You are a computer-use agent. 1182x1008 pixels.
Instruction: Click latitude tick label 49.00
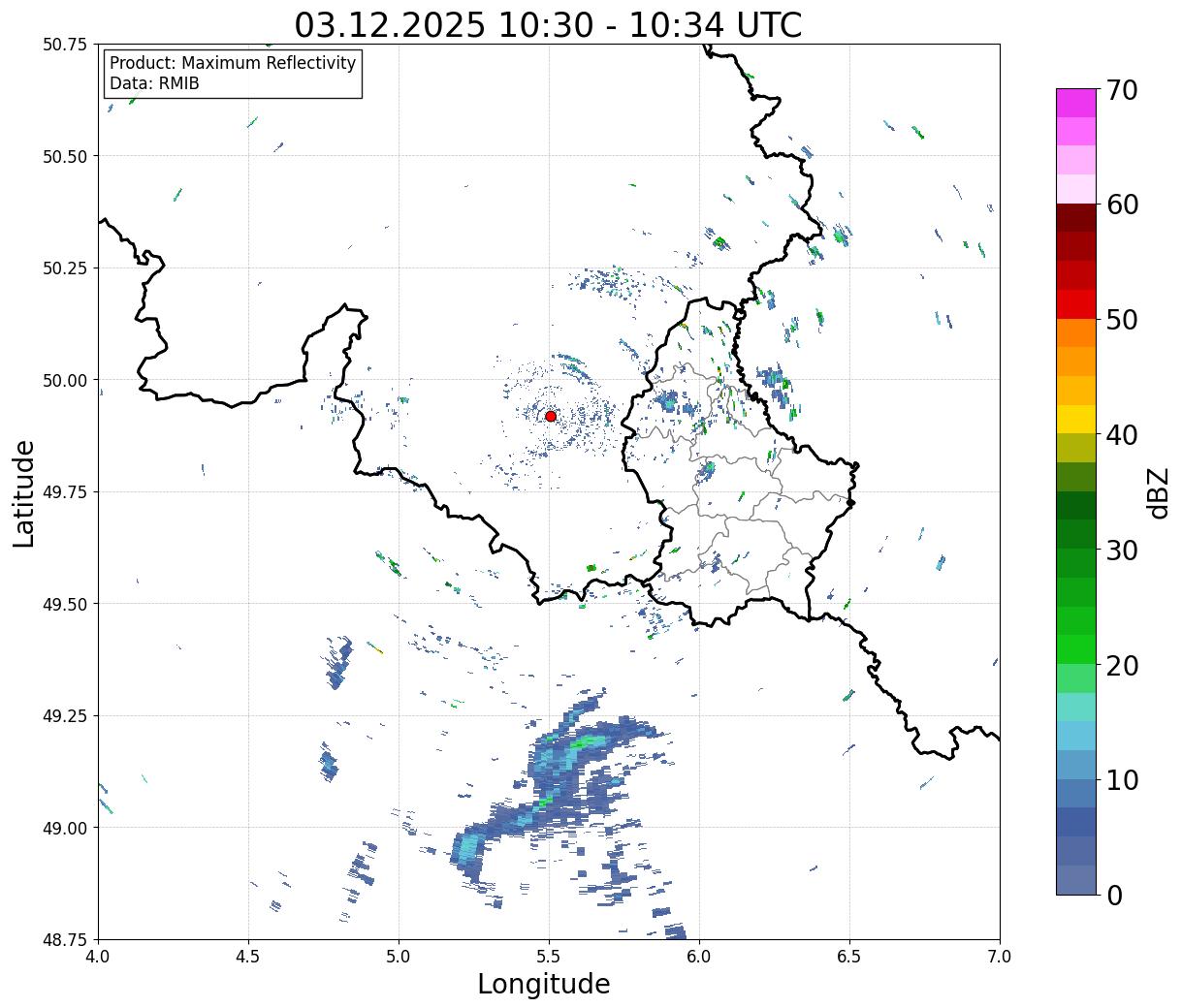67,828
